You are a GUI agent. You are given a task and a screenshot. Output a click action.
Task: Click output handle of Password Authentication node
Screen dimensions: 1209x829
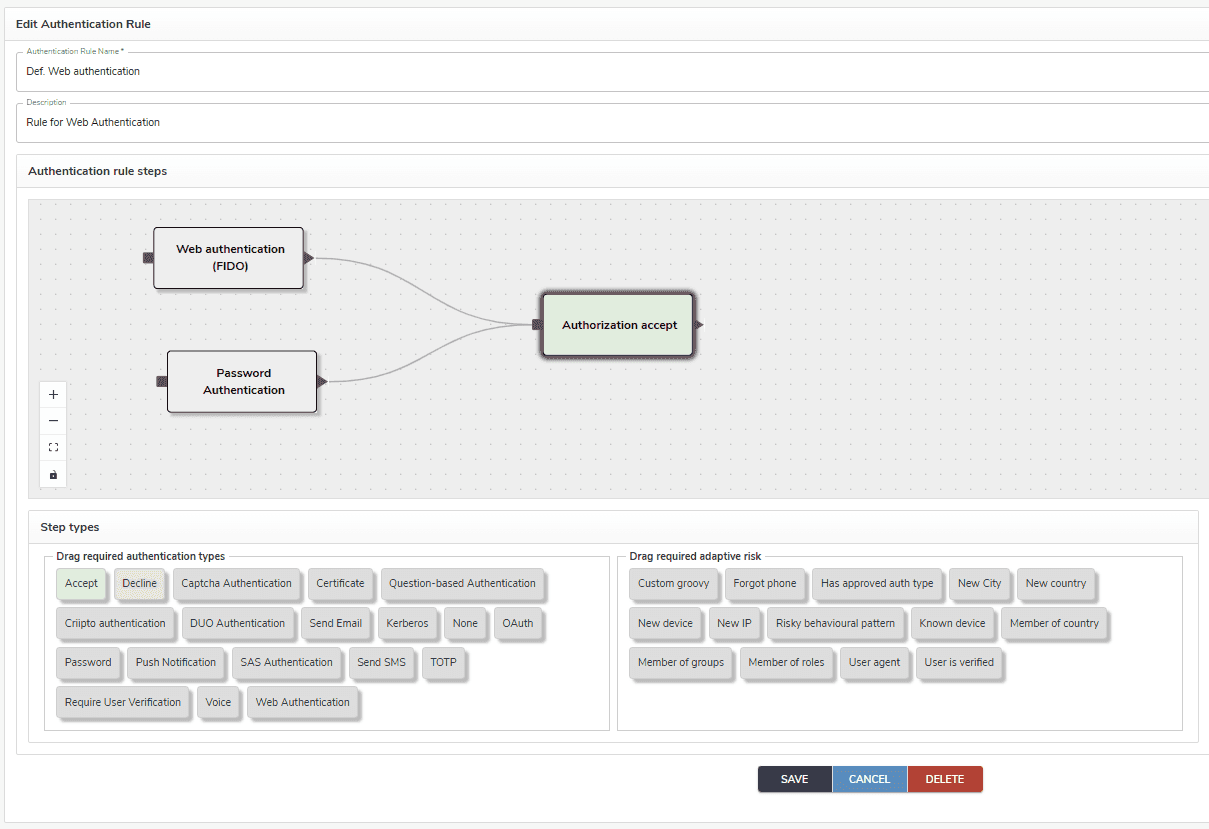pyautogui.click(x=322, y=381)
